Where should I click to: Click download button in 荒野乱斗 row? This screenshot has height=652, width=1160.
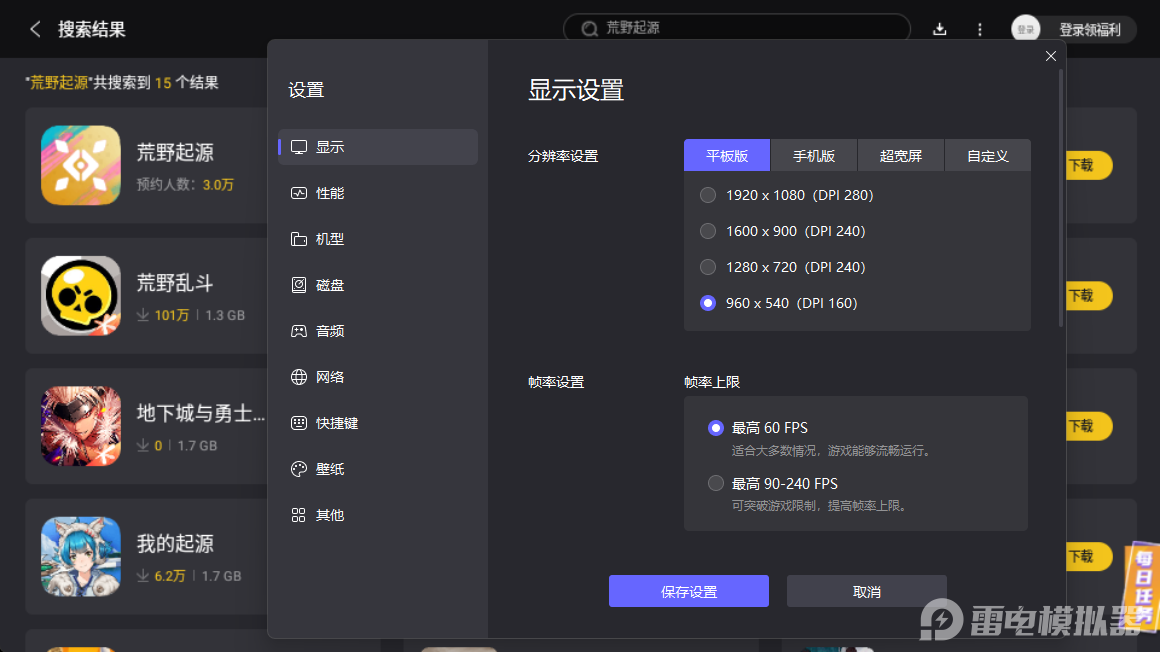click(1089, 296)
